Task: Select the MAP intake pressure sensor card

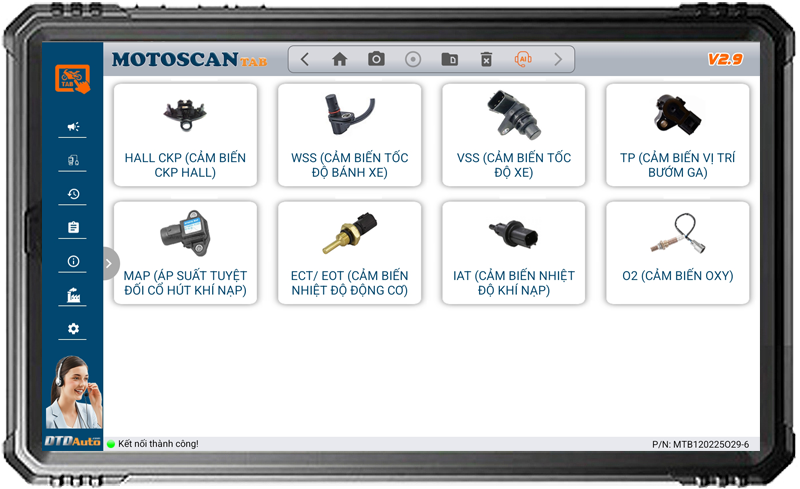Action: point(185,253)
